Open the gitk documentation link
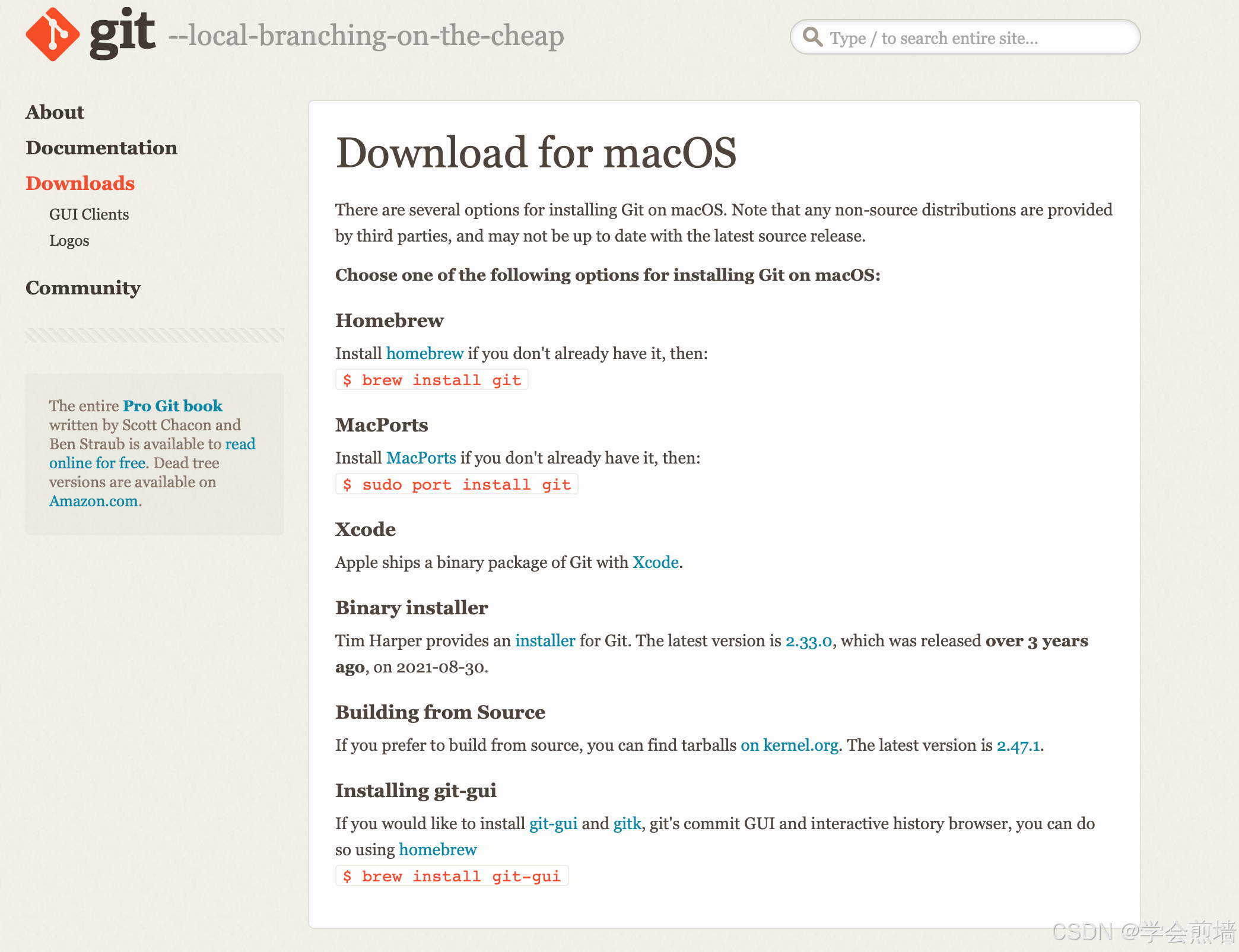This screenshot has width=1239, height=952. coord(627,824)
